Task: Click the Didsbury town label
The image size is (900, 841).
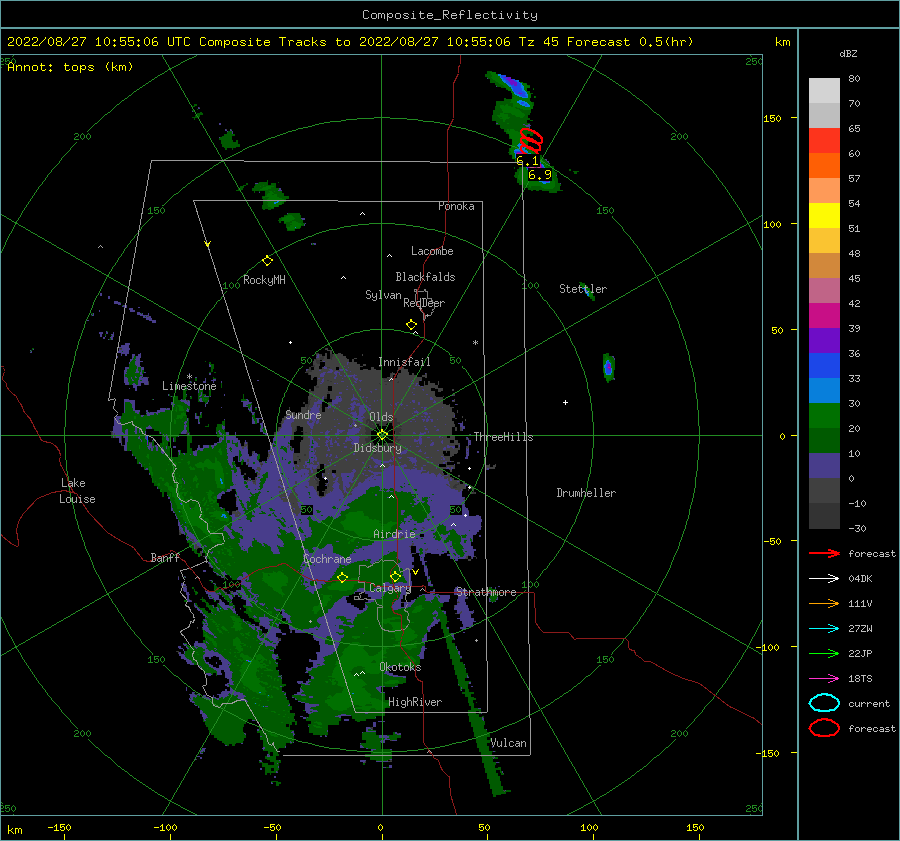Action: click(x=378, y=448)
